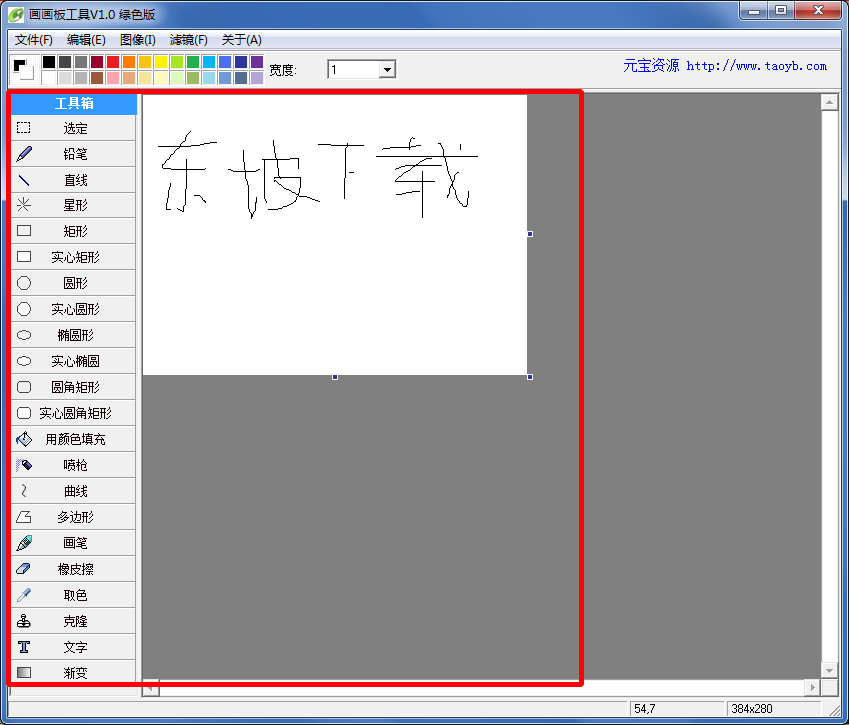
Task: Click the 工具箱 toolbox header
Action: point(74,103)
